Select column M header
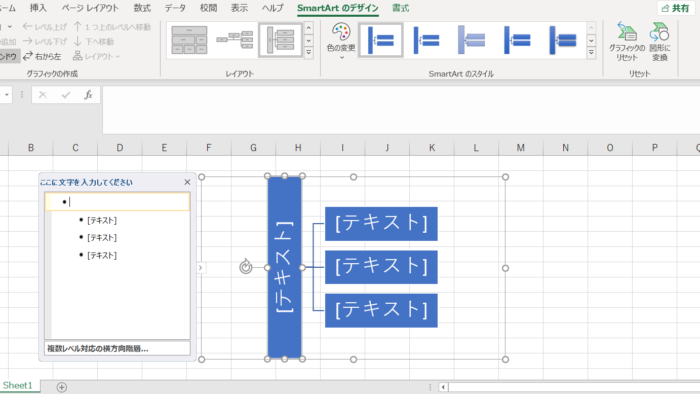Viewport: 700px width, 394px height. coord(521,148)
